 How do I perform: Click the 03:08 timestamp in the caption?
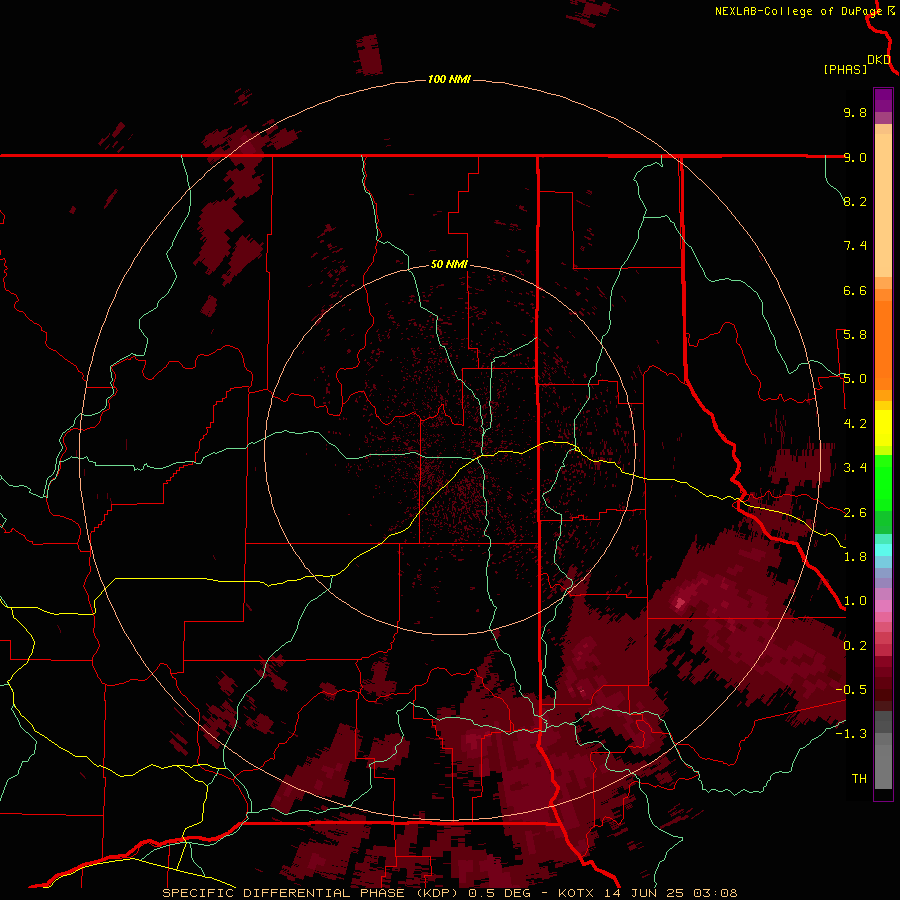715,893
